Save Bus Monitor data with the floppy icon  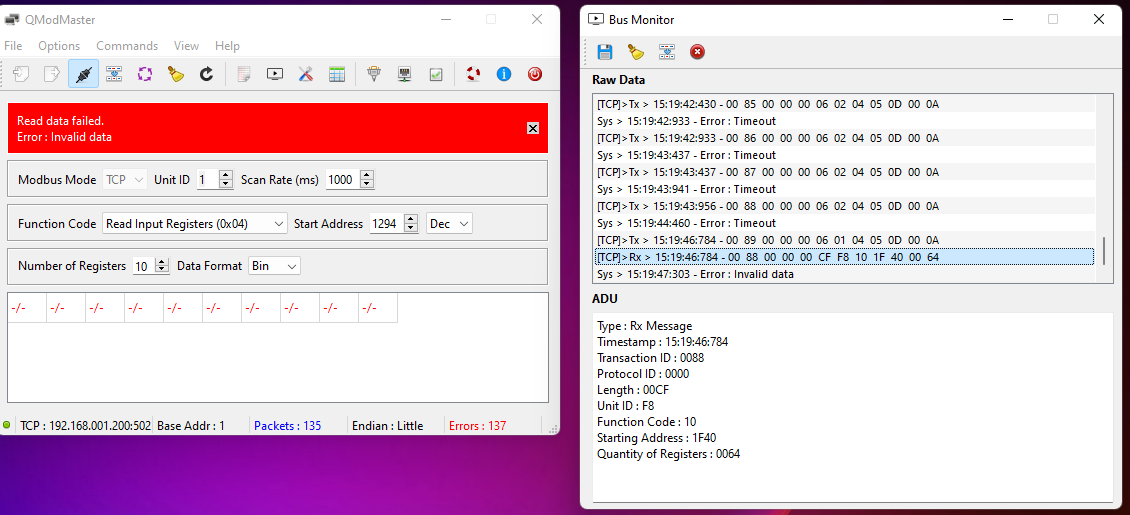pyautogui.click(x=605, y=52)
